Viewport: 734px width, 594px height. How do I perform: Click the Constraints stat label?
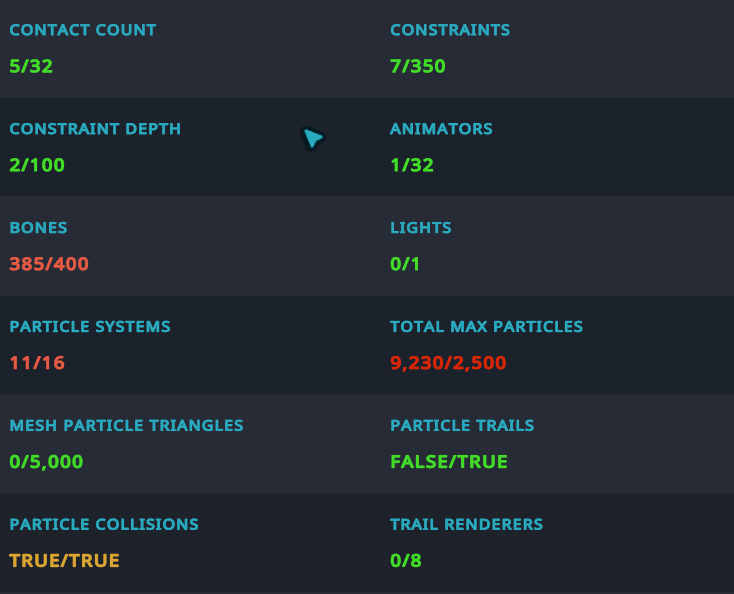coord(450,30)
